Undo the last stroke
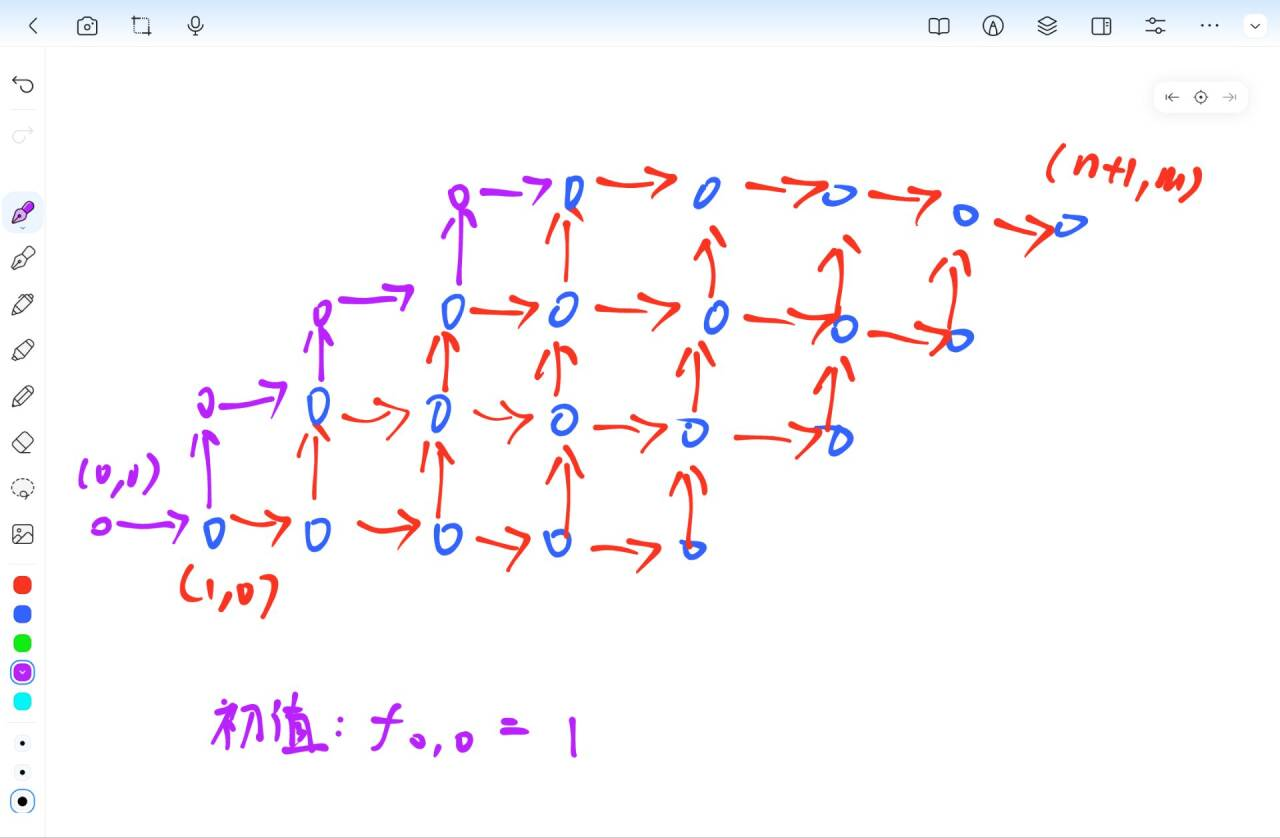This screenshot has width=1280, height=838. click(x=23, y=84)
